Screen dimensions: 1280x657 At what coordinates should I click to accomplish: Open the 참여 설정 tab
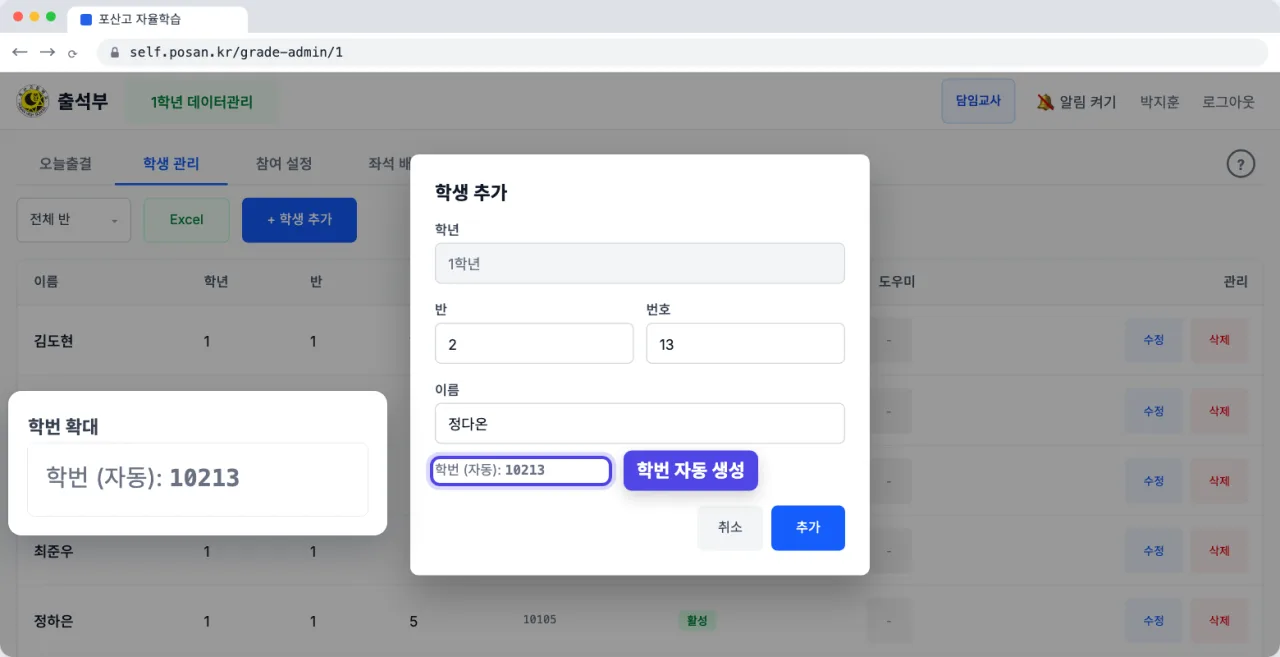(284, 164)
